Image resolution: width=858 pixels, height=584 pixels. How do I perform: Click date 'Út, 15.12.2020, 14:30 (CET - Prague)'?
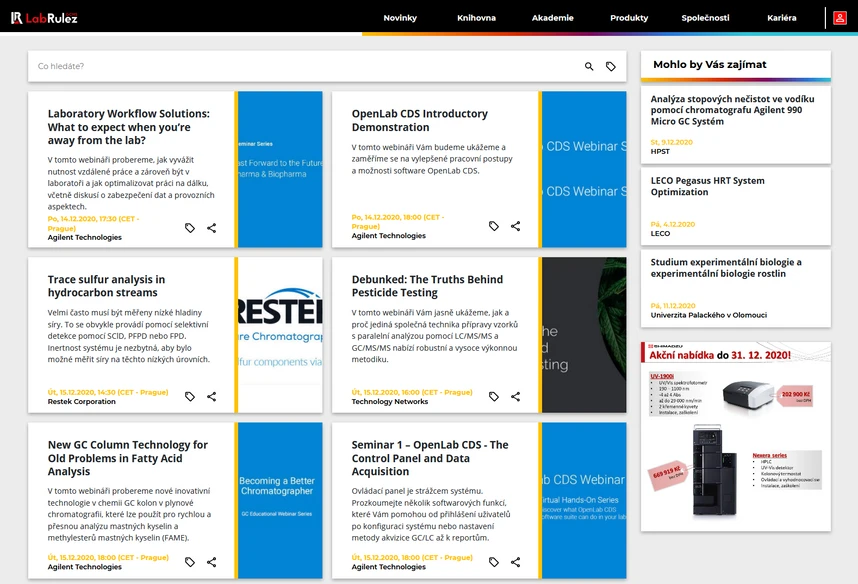(x=108, y=392)
